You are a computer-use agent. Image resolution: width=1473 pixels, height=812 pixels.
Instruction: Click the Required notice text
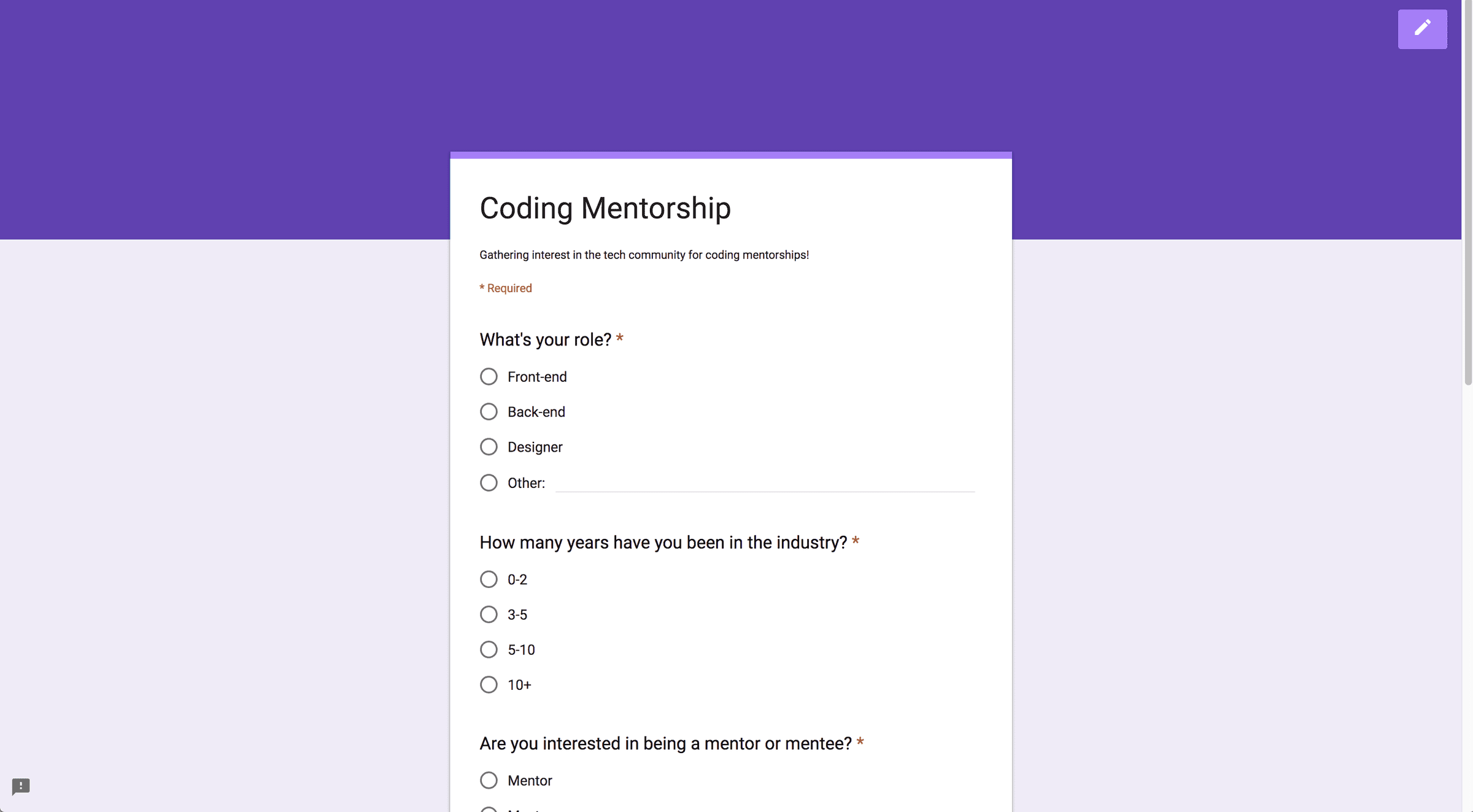click(x=505, y=287)
